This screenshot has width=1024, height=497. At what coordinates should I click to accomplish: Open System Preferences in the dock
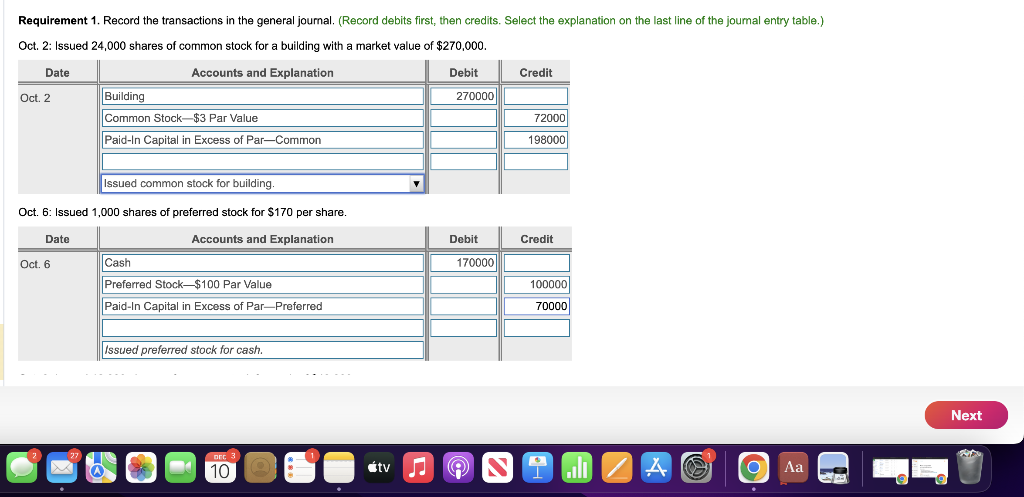pyautogui.click(x=696, y=468)
